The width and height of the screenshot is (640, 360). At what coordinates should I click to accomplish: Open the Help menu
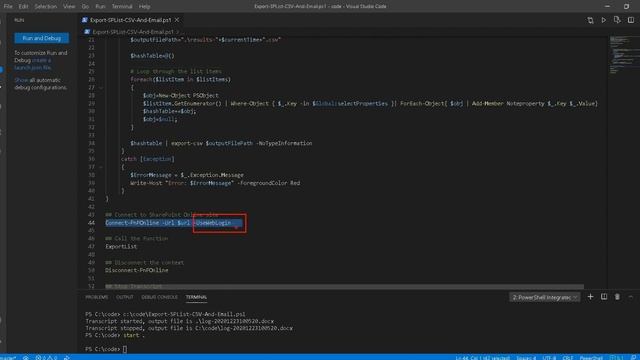(144, 7)
